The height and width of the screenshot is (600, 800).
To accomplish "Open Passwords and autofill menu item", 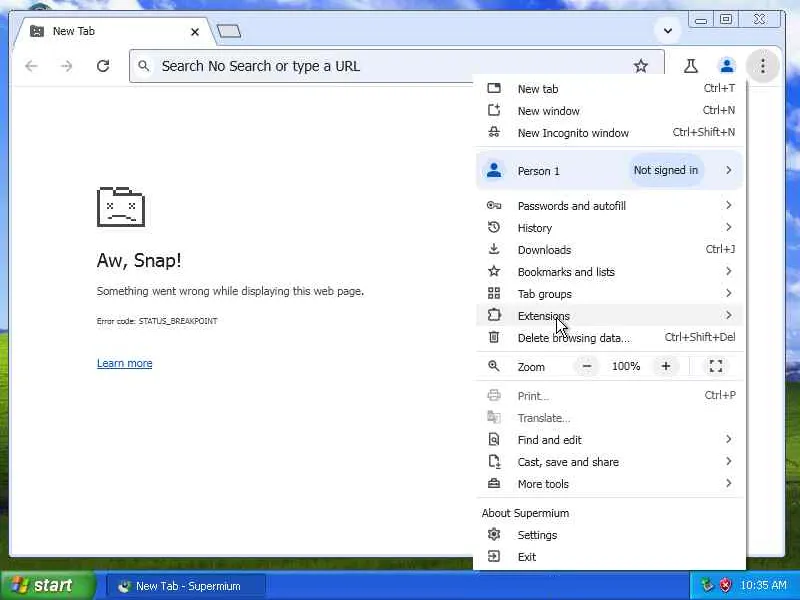I will (609, 206).
